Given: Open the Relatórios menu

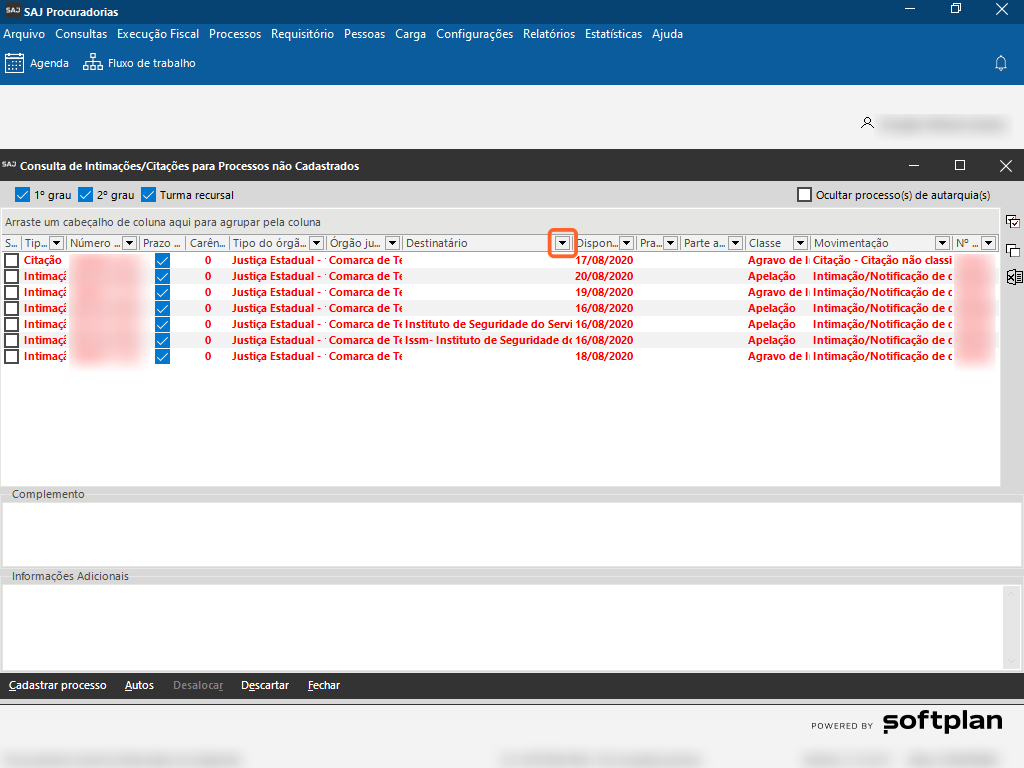Looking at the screenshot, I should (548, 34).
